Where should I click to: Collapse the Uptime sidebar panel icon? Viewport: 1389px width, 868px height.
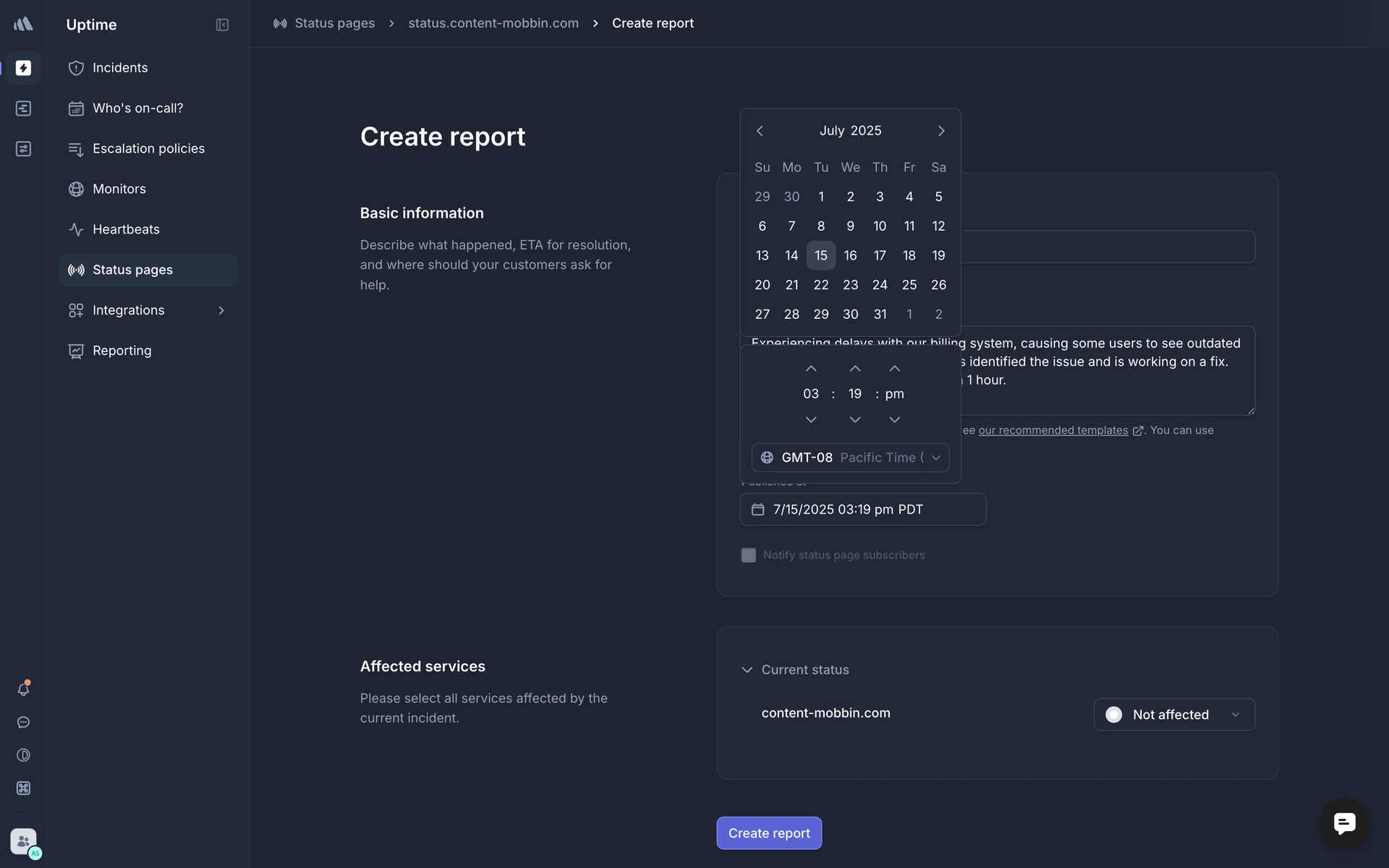point(222,25)
